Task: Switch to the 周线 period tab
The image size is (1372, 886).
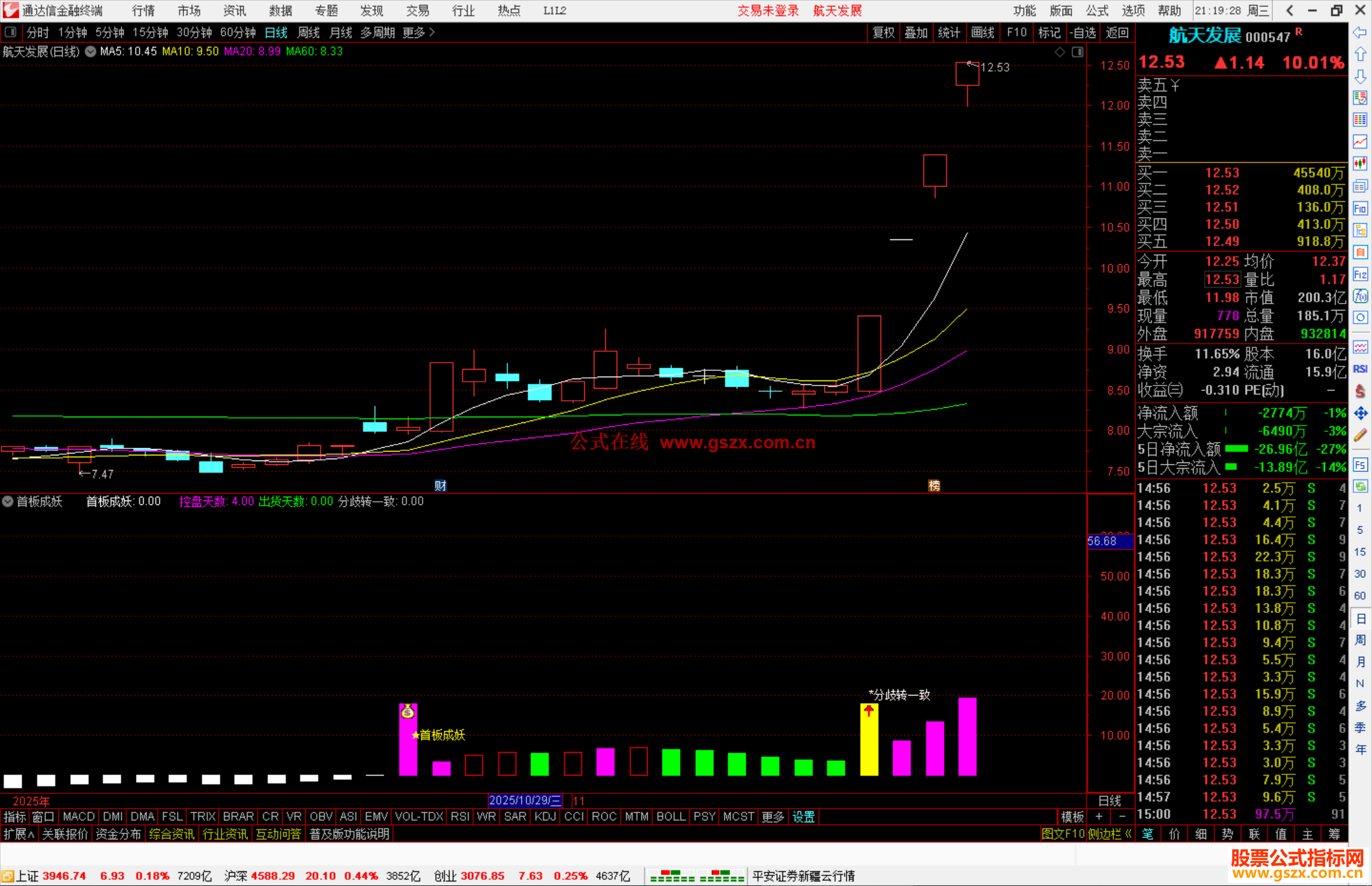Action: tap(309, 32)
